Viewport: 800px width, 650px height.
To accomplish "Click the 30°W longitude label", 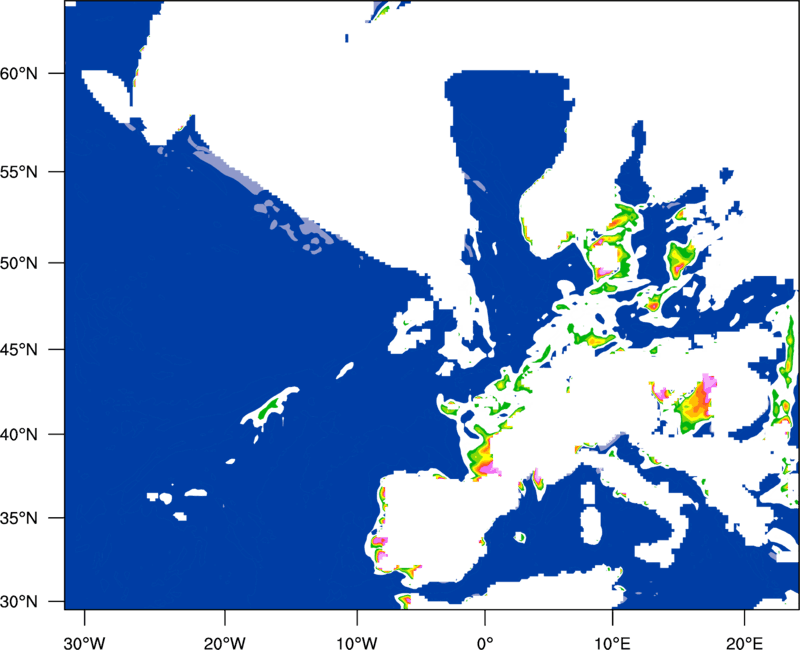I will 85,643.
